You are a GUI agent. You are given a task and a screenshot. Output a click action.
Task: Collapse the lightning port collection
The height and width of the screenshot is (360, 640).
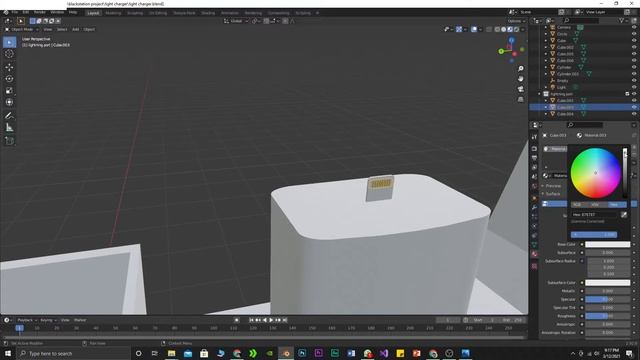[540, 94]
